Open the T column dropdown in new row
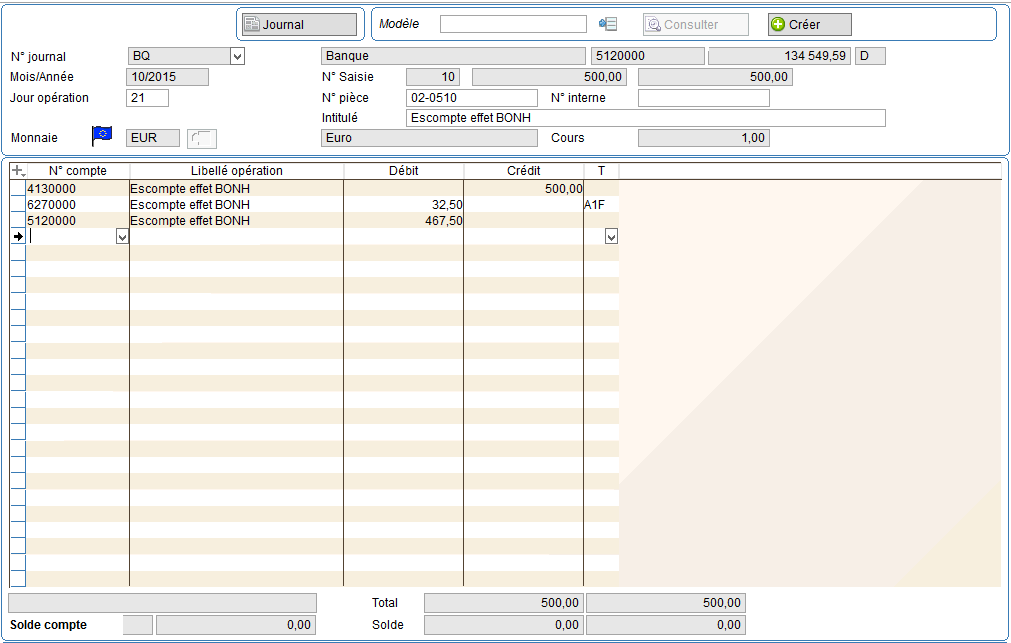This screenshot has width=1011, height=643. tap(611, 237)
